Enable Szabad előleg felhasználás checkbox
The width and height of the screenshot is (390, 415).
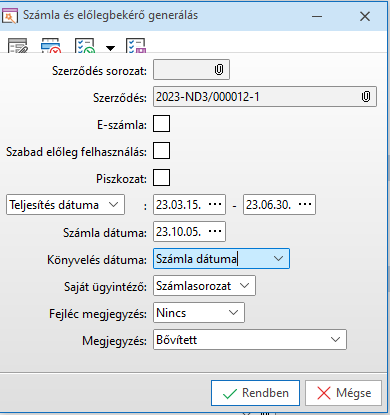point(161,151)
